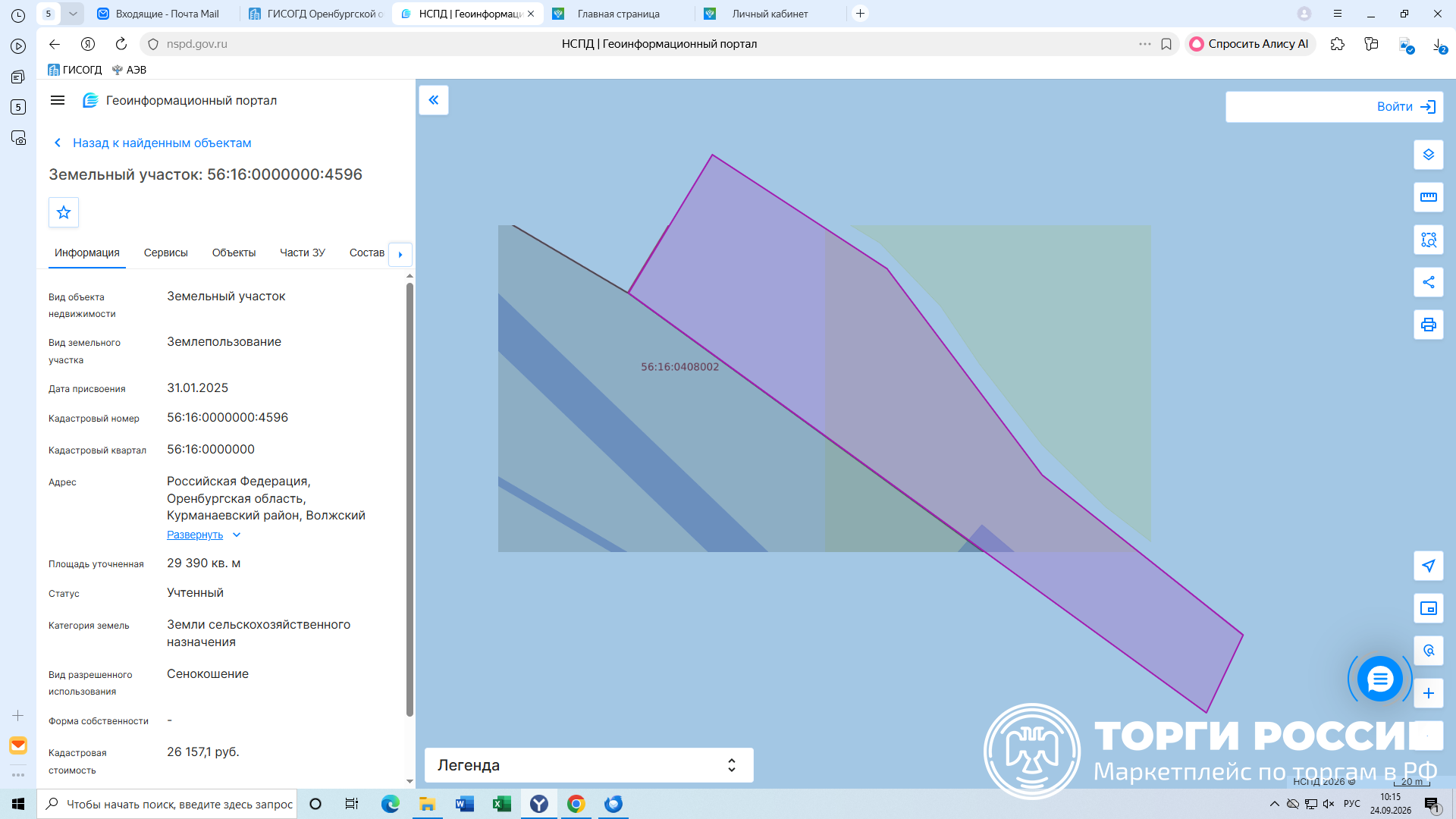Screen dimensions: 1456x819
Task: Click the share map icon
Action: coord(1429,282)
